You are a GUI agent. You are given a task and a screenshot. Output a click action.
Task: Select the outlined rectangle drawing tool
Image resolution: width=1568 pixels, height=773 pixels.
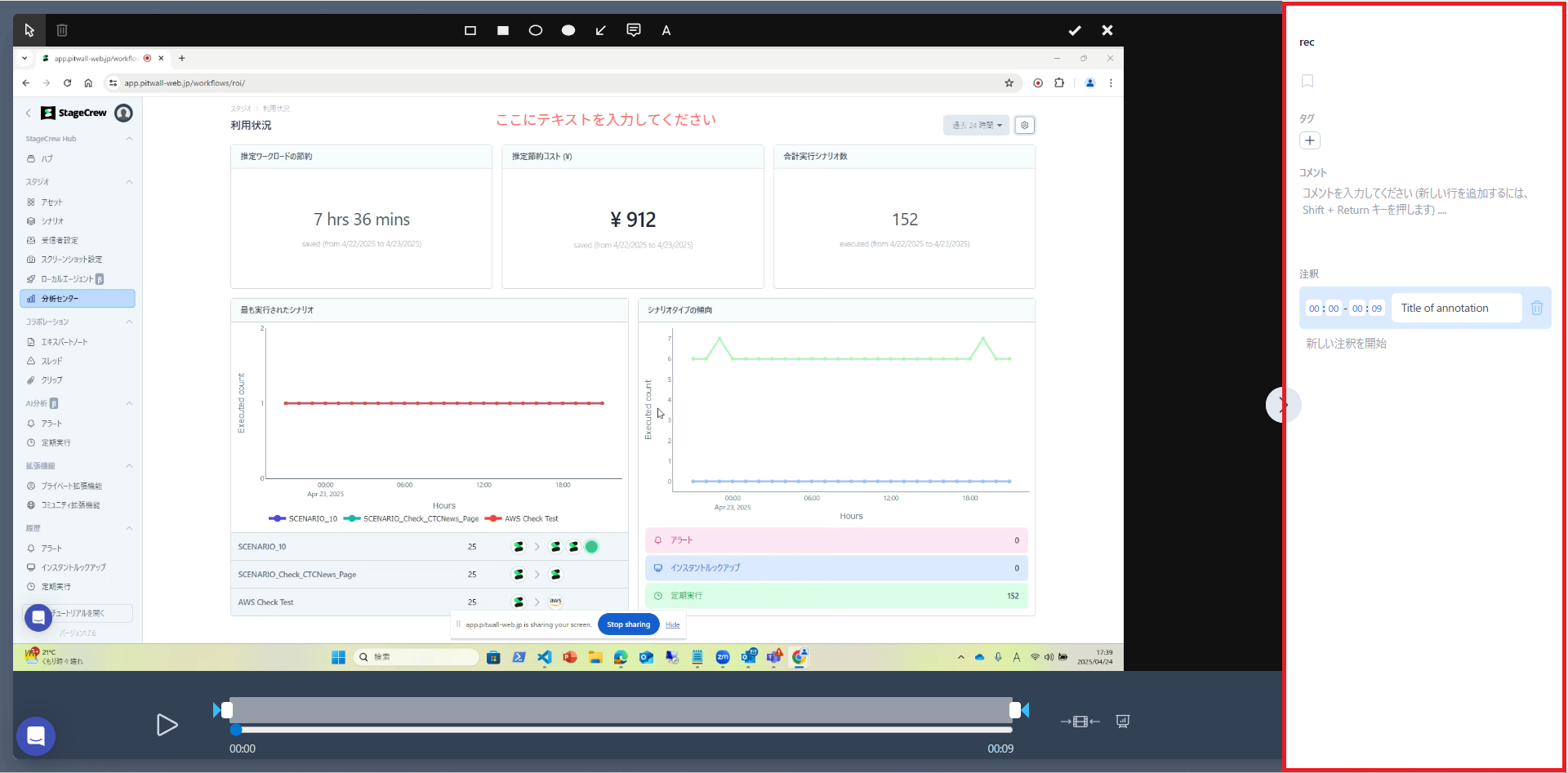[470, 30]
